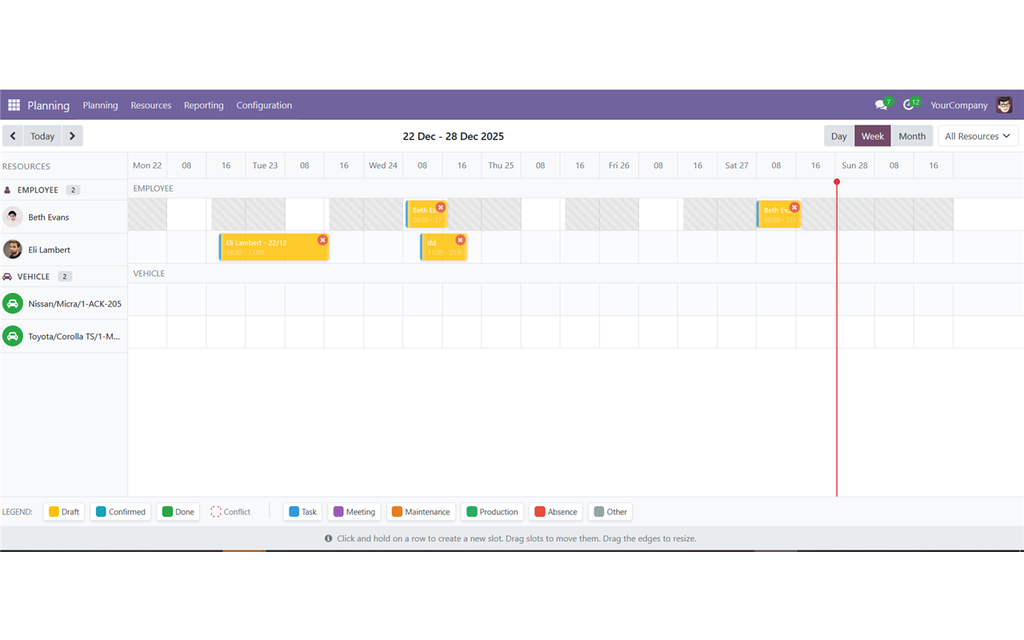Switch to Month view
The image size is (1024, 640).
pos(912,136)
